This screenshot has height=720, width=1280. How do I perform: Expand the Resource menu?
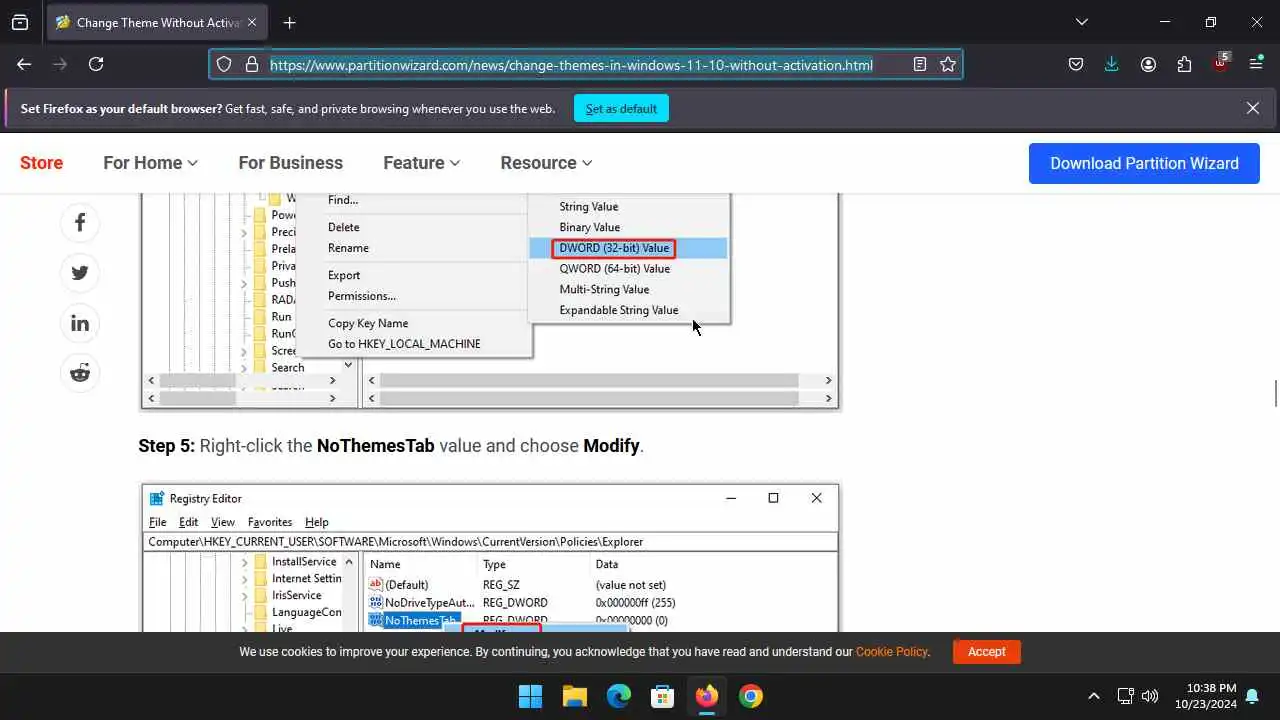pyautogui.click(x=546, y=163)
